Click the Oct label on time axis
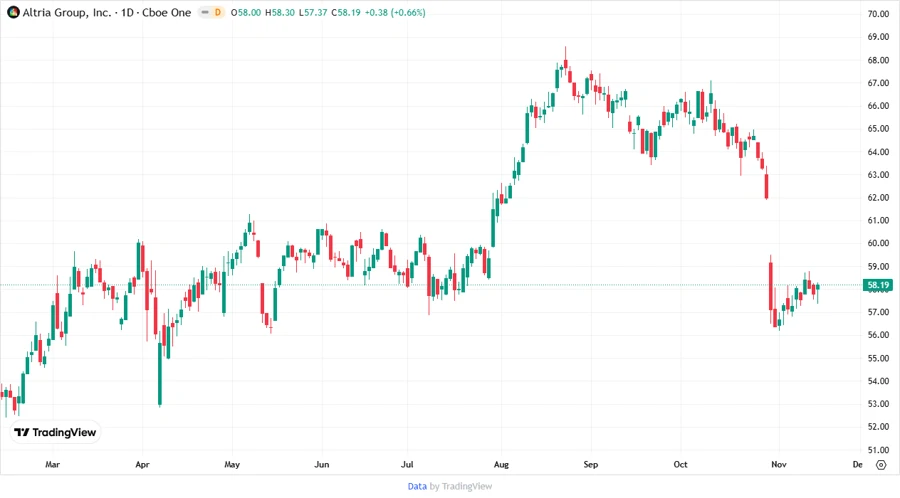This screenshot has height=498, width=900. click(x=680, y=464)
